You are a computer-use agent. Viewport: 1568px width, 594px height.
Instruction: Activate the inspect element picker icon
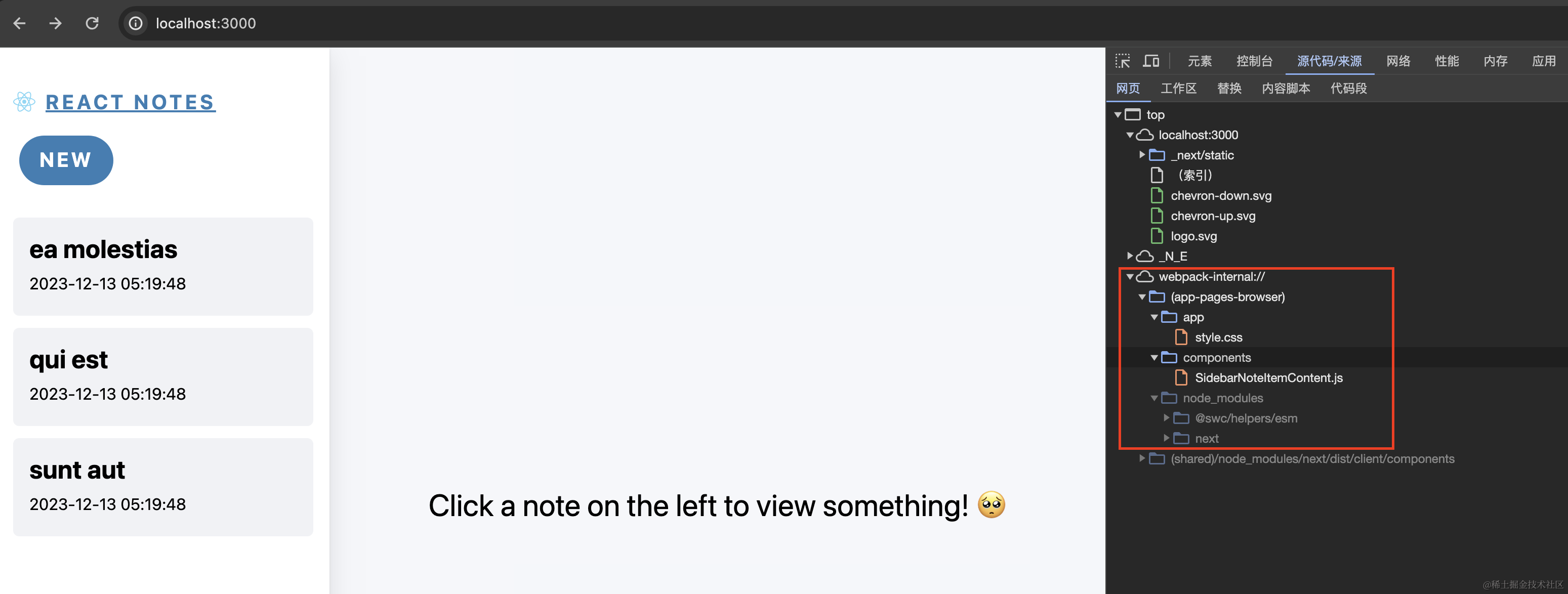1123,61
